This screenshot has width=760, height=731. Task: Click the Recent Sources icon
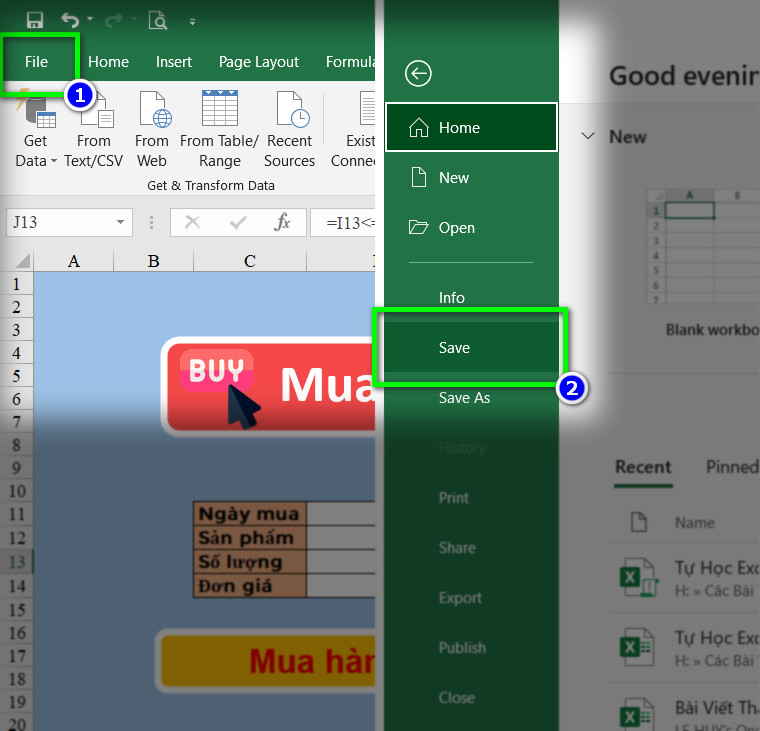tap(289, 130)
